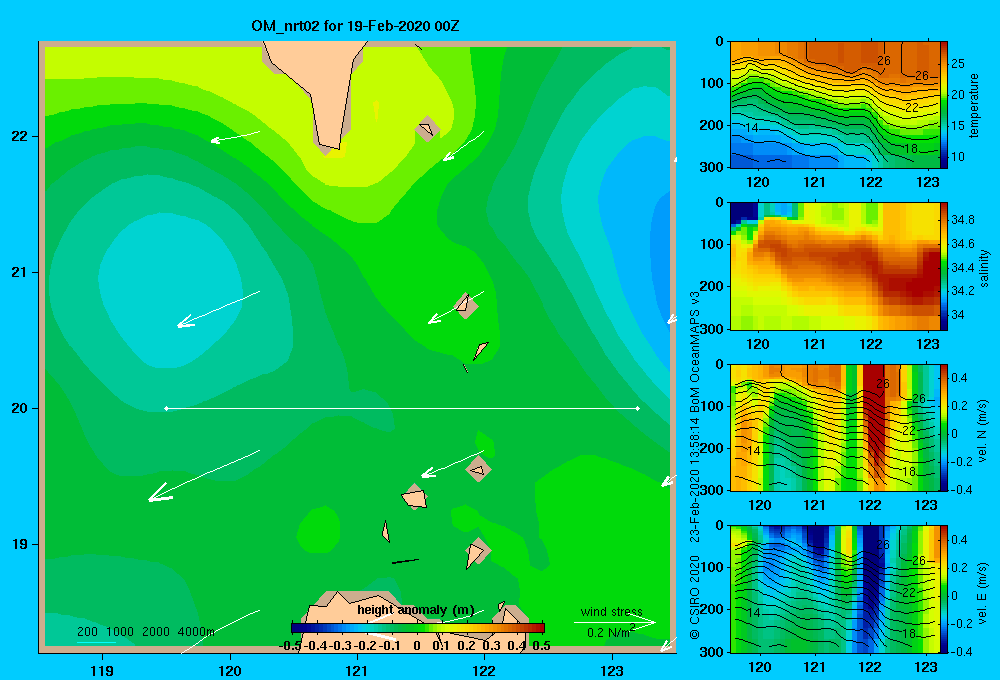The height and width of the screenshot is (680, 1000).
Task: Click the light-blue low height anomaly near 120E 21N
Action: [x=170, y=290]
